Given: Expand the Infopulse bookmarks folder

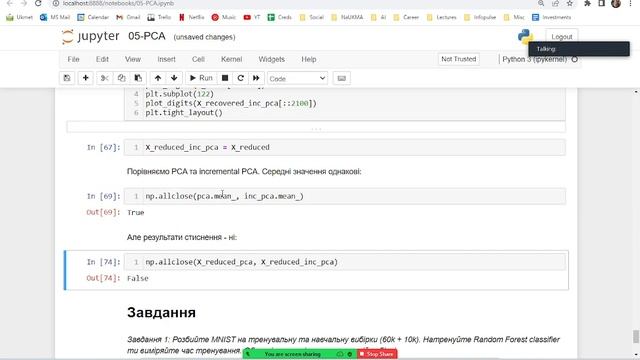Looking at the screenshot, I should 480,17.
